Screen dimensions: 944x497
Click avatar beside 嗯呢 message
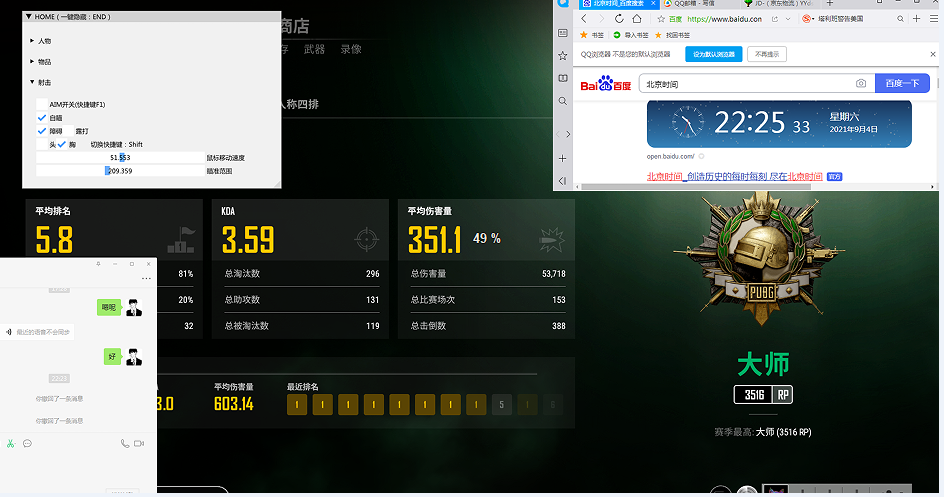134,307
